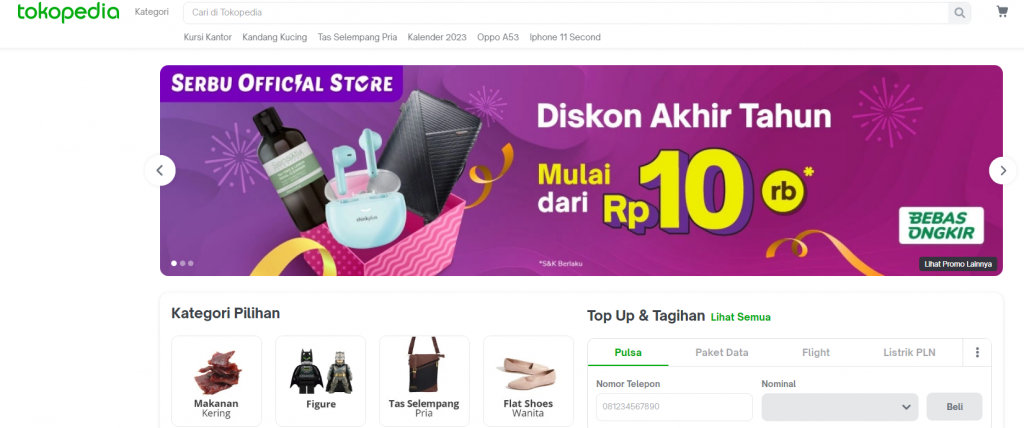Open the Kategori menu
The width and height of the screenshot is (1024, 428).
152,12
